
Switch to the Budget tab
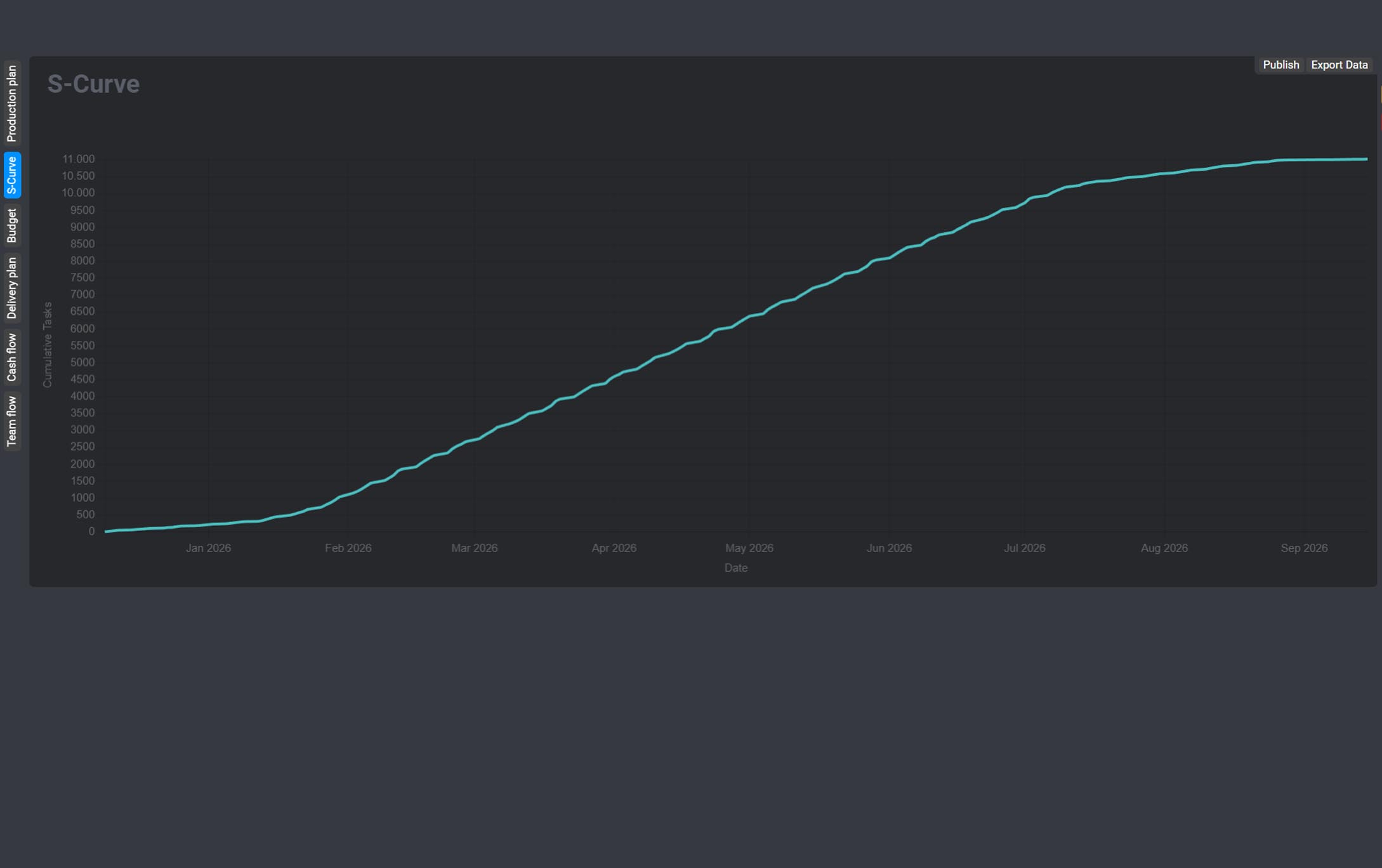(12, 225)
